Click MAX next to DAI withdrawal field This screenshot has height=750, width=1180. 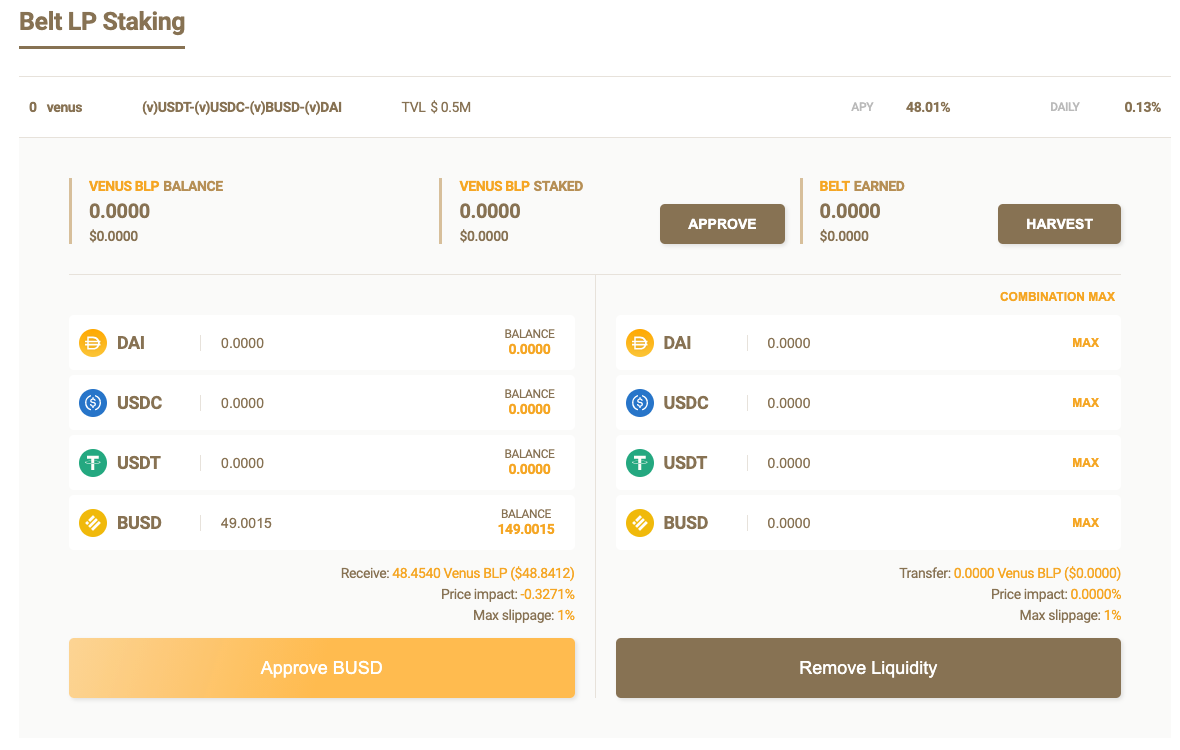1085,342
